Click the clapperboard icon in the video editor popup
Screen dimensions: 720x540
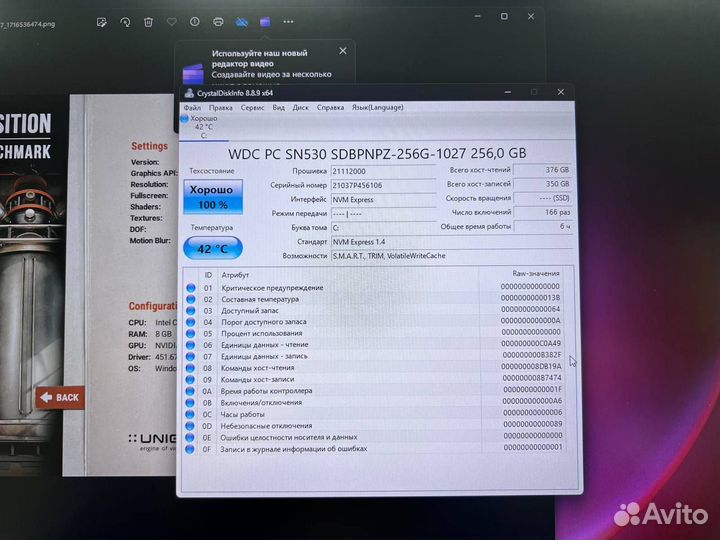[x=193, y=73]
